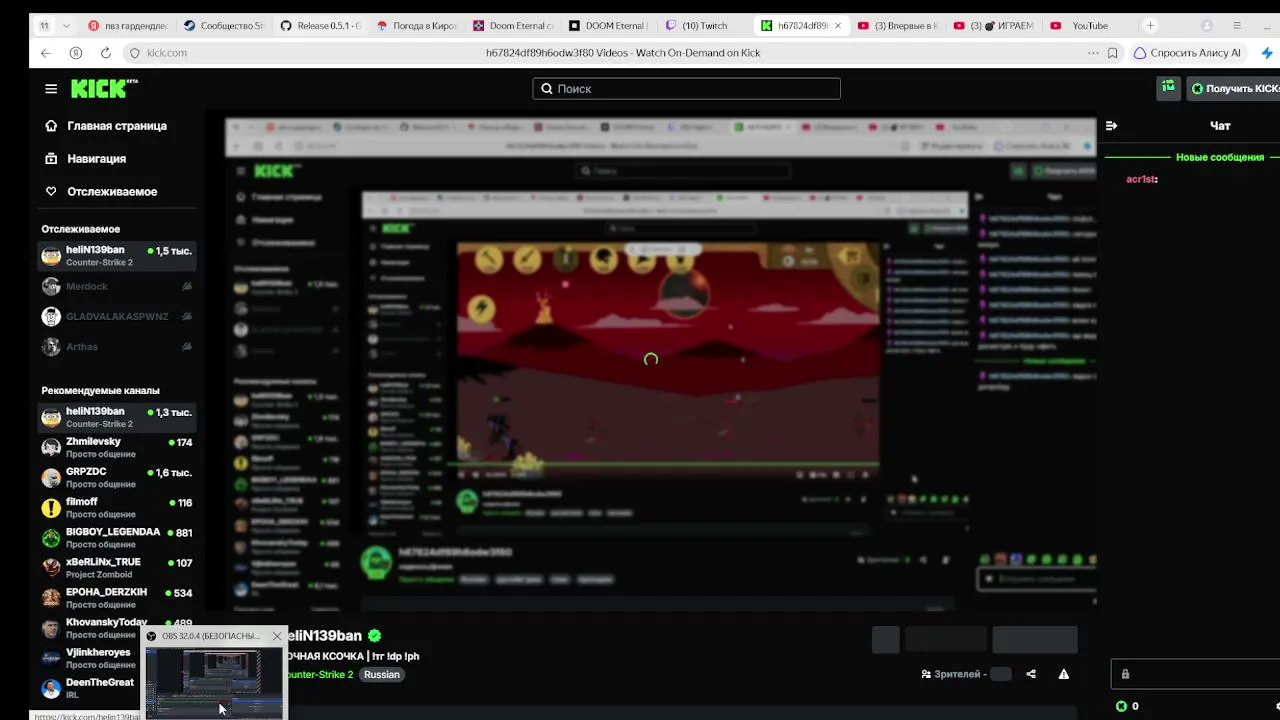Close the active Kick browser tab
The width and height of the screenshot is (1280, 720).
pyautogui.click(x=837, y=26)
